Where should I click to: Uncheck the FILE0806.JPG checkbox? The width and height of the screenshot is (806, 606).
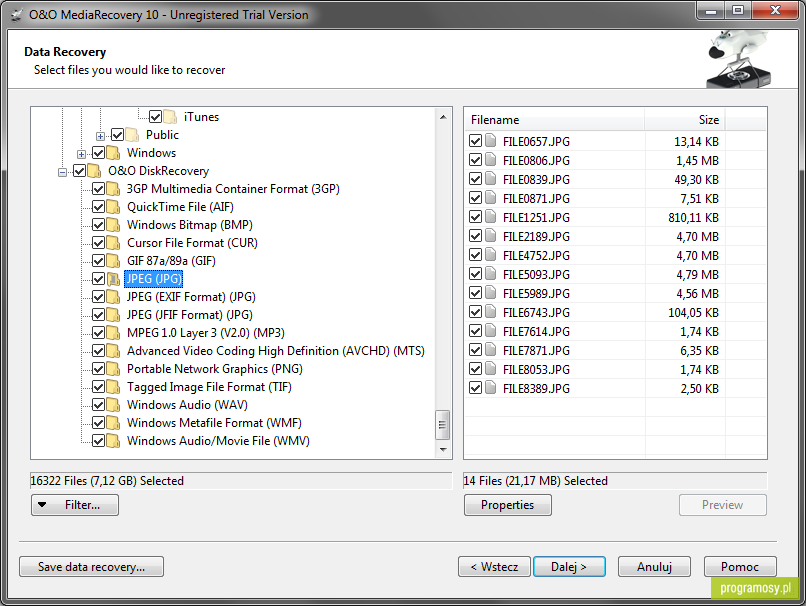click(x=475, y=160)
